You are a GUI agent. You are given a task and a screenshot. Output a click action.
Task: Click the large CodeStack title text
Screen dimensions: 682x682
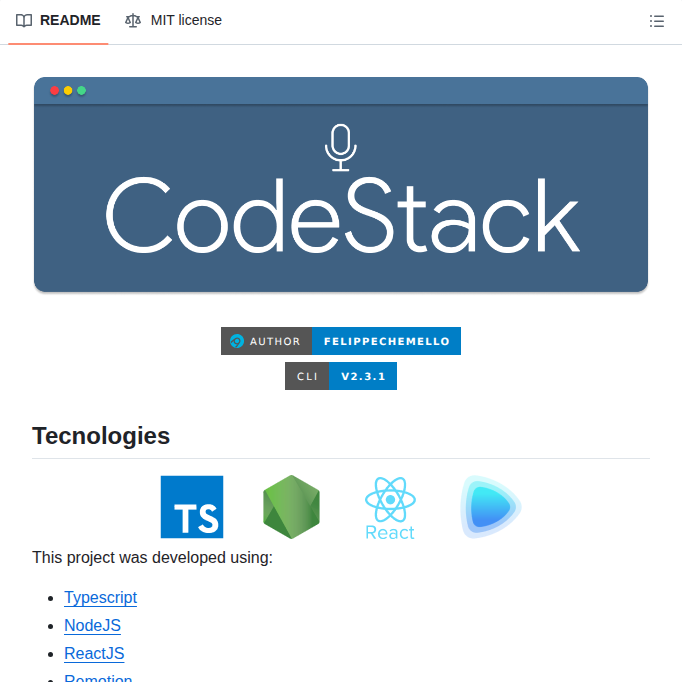click(x=341, y=216)
